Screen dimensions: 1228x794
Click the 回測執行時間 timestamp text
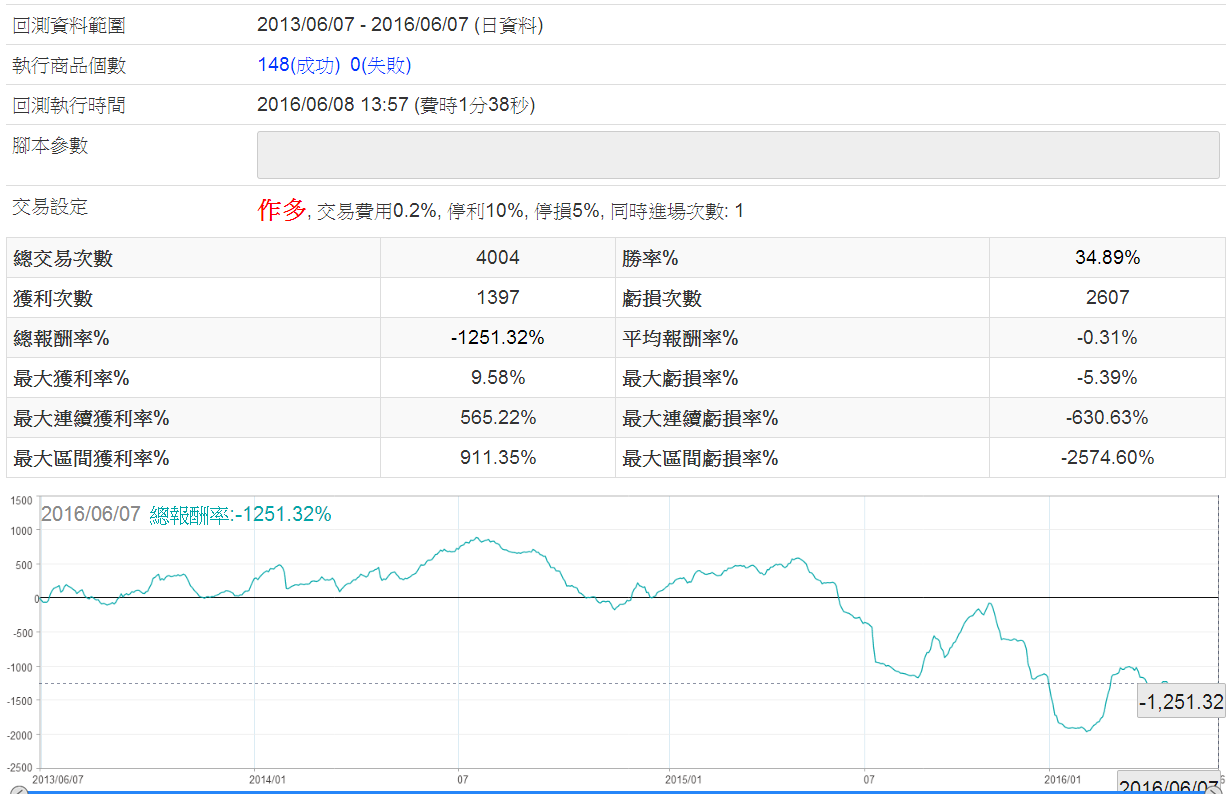click(395, 105)
